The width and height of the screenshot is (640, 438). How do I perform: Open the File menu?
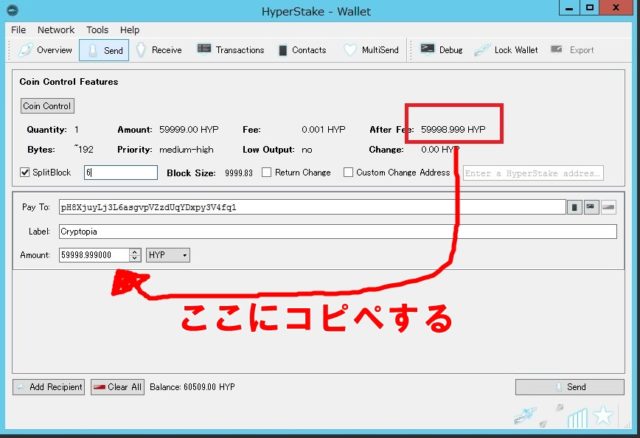click(18, 30)
